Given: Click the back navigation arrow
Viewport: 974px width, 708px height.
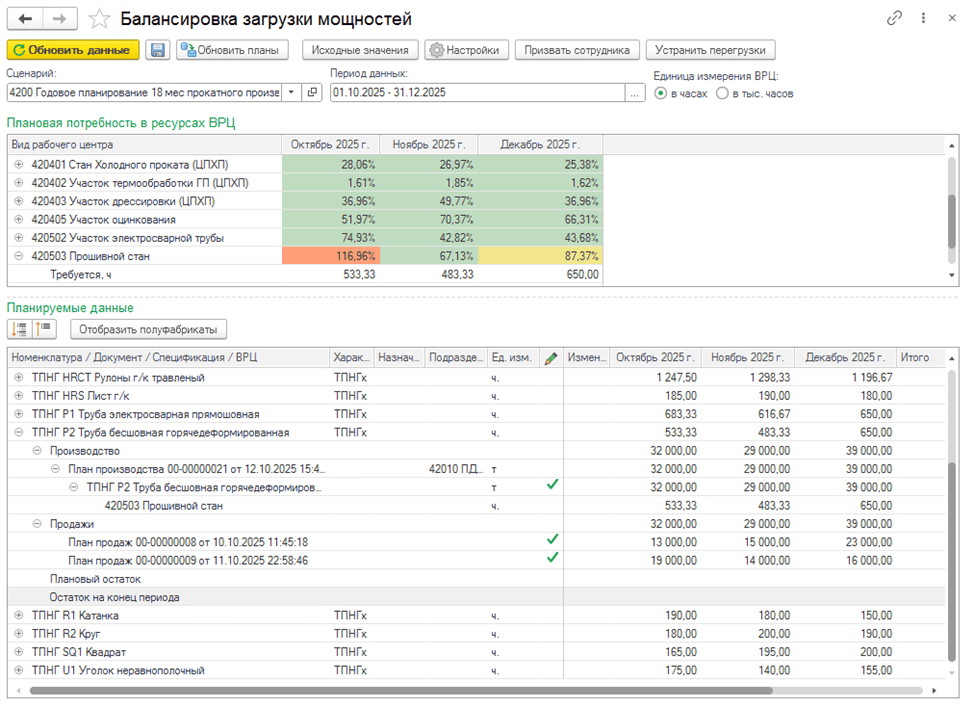Looking at the screenshot, I should click(26, 19).
